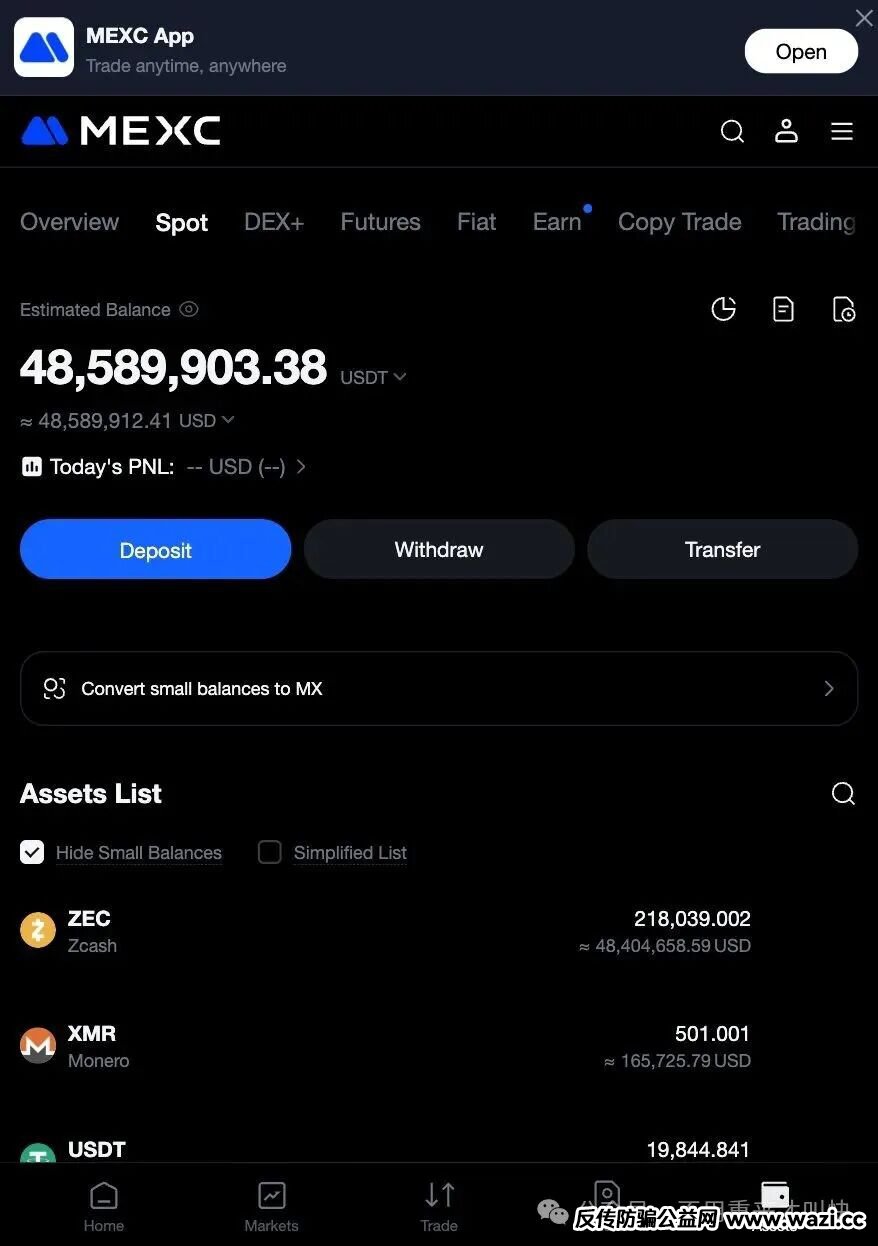Uncheck the Hide Small Balances checkbox
Screen dimensions: 878x1246
(x=32, y=852)
